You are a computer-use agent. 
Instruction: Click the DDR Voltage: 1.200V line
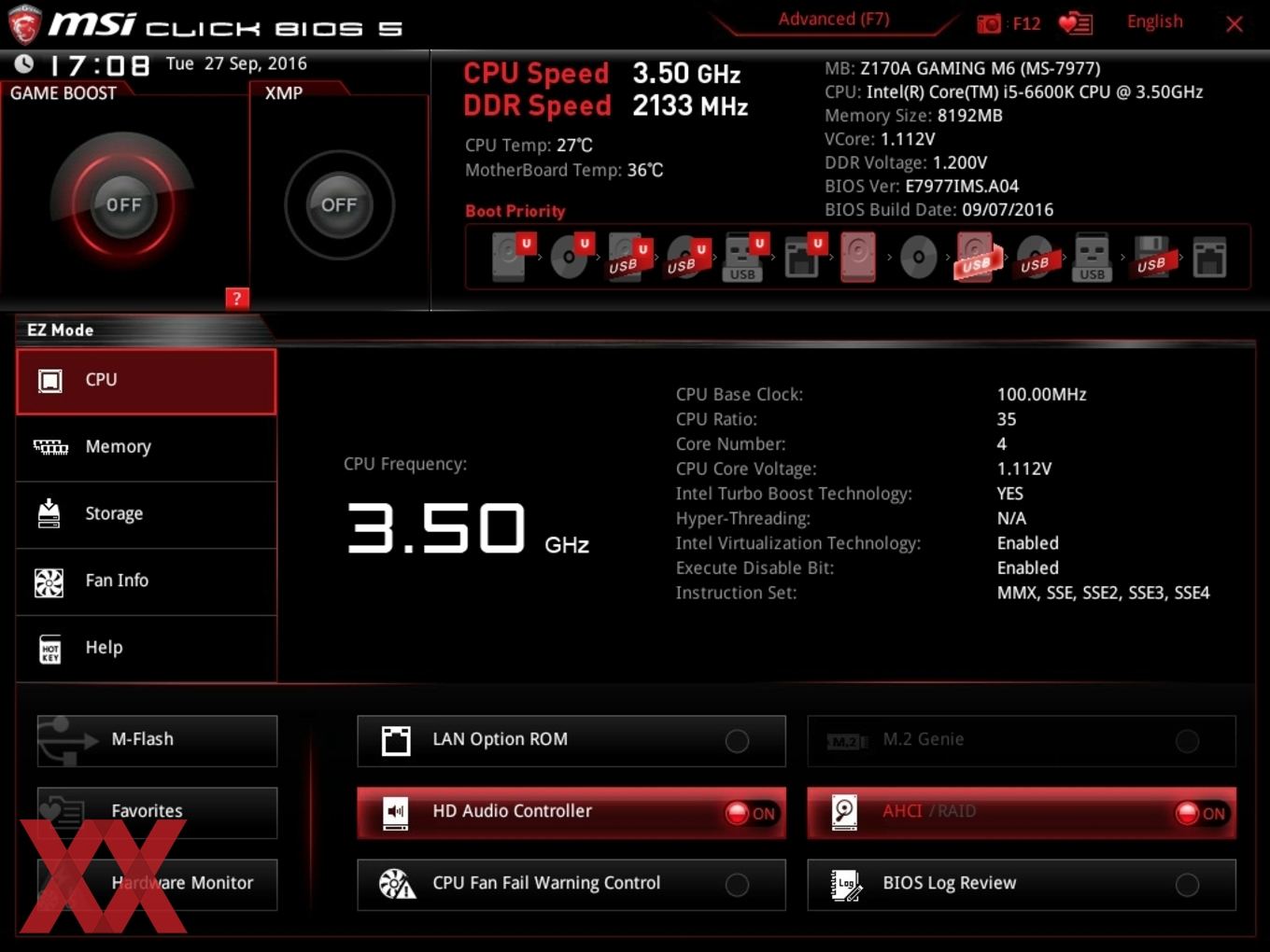coord(906,162)
